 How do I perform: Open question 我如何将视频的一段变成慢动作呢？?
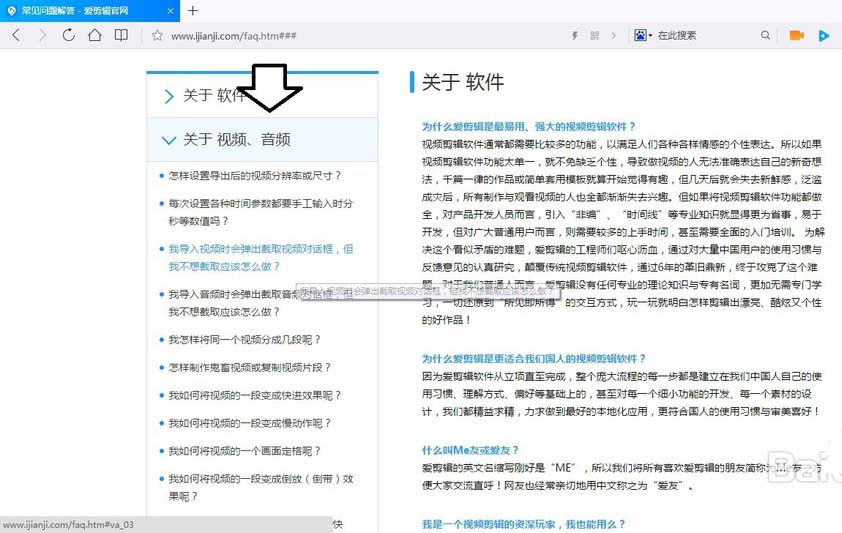250,424
